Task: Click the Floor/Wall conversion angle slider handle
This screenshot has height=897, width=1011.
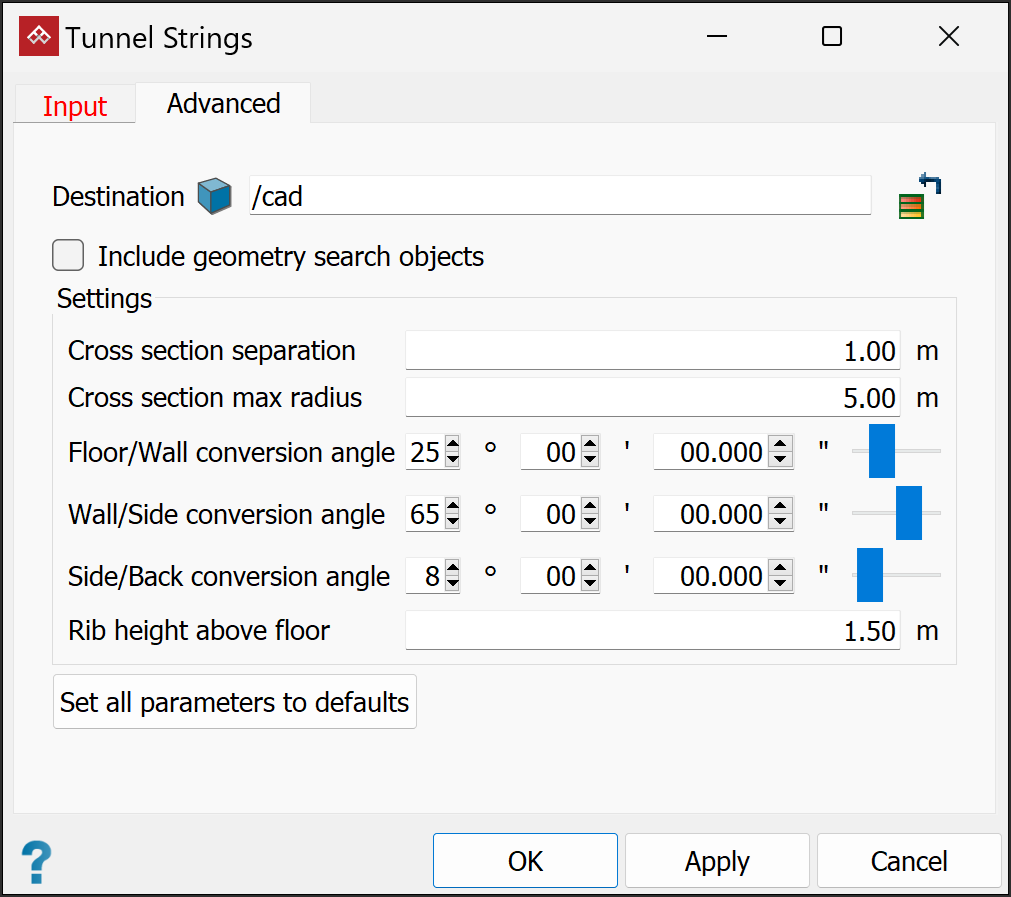Action: click(x=882, y=451)
